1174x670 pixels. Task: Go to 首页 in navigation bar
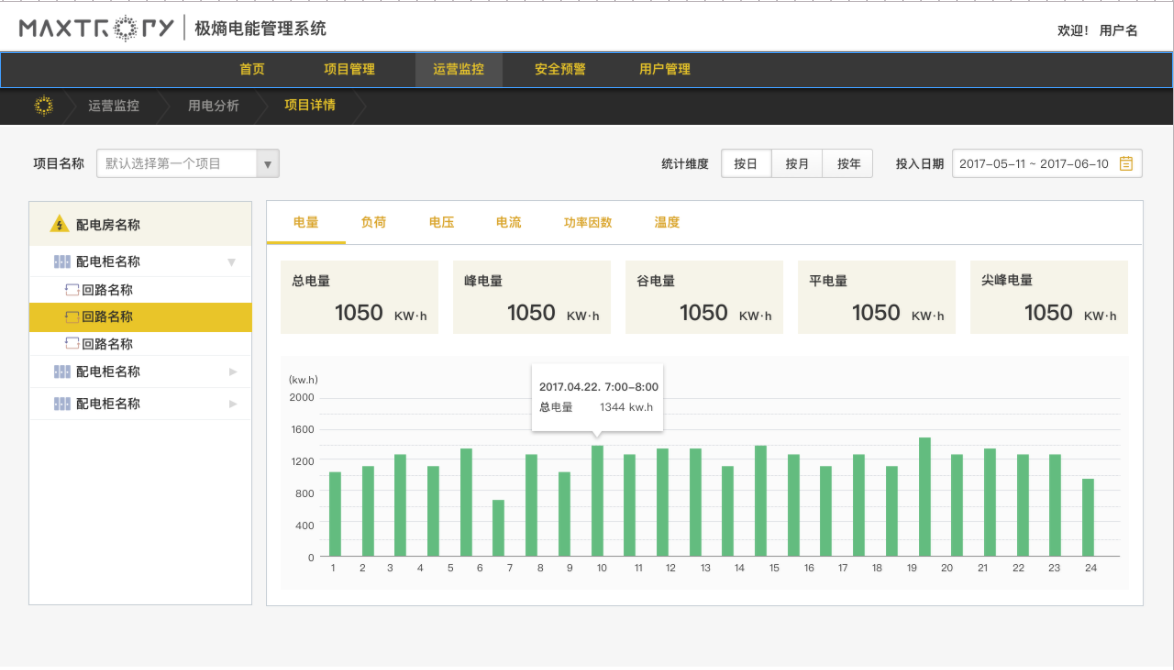click(252, 70)
